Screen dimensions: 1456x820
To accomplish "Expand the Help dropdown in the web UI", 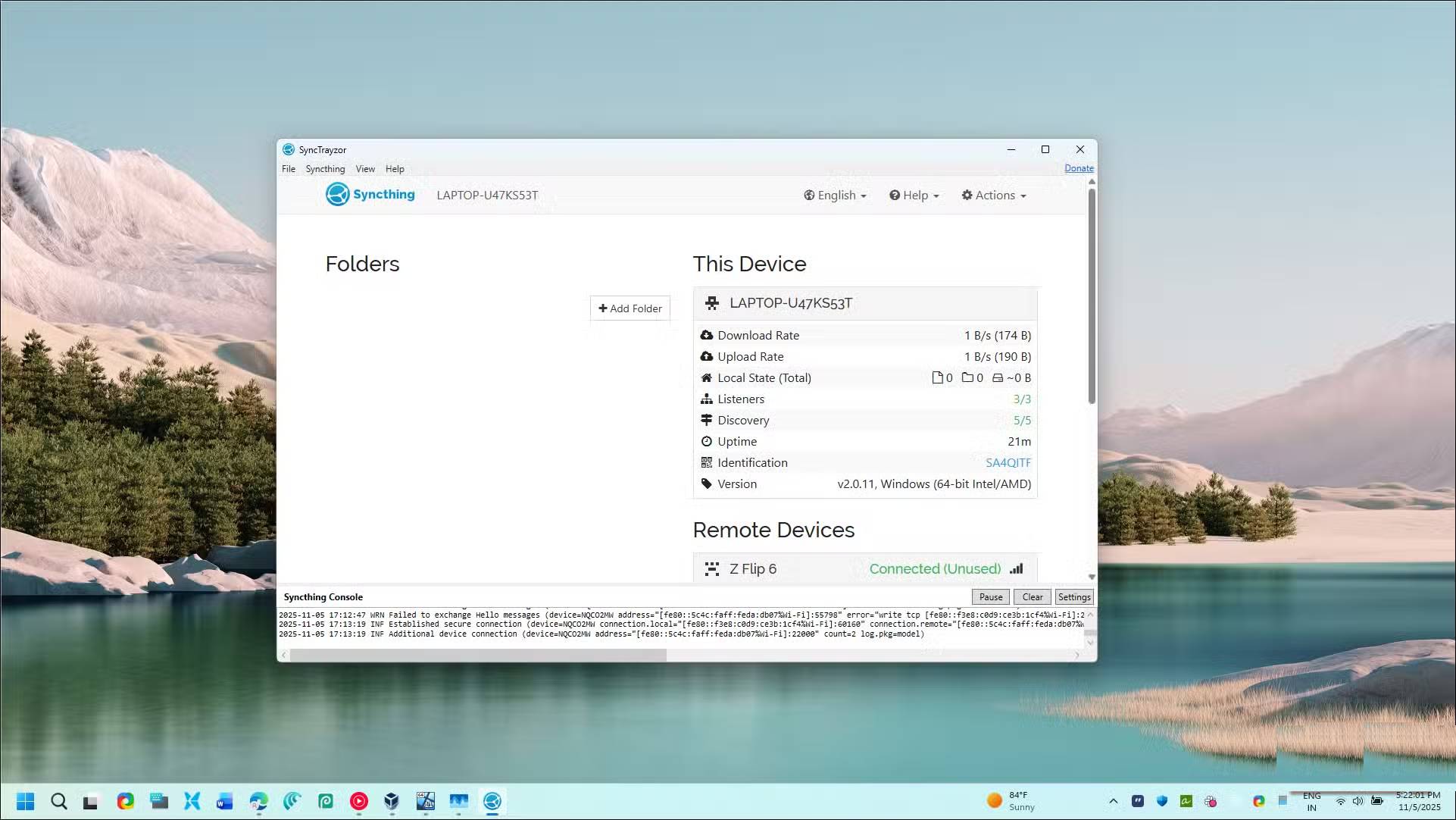I will point(914,195).
